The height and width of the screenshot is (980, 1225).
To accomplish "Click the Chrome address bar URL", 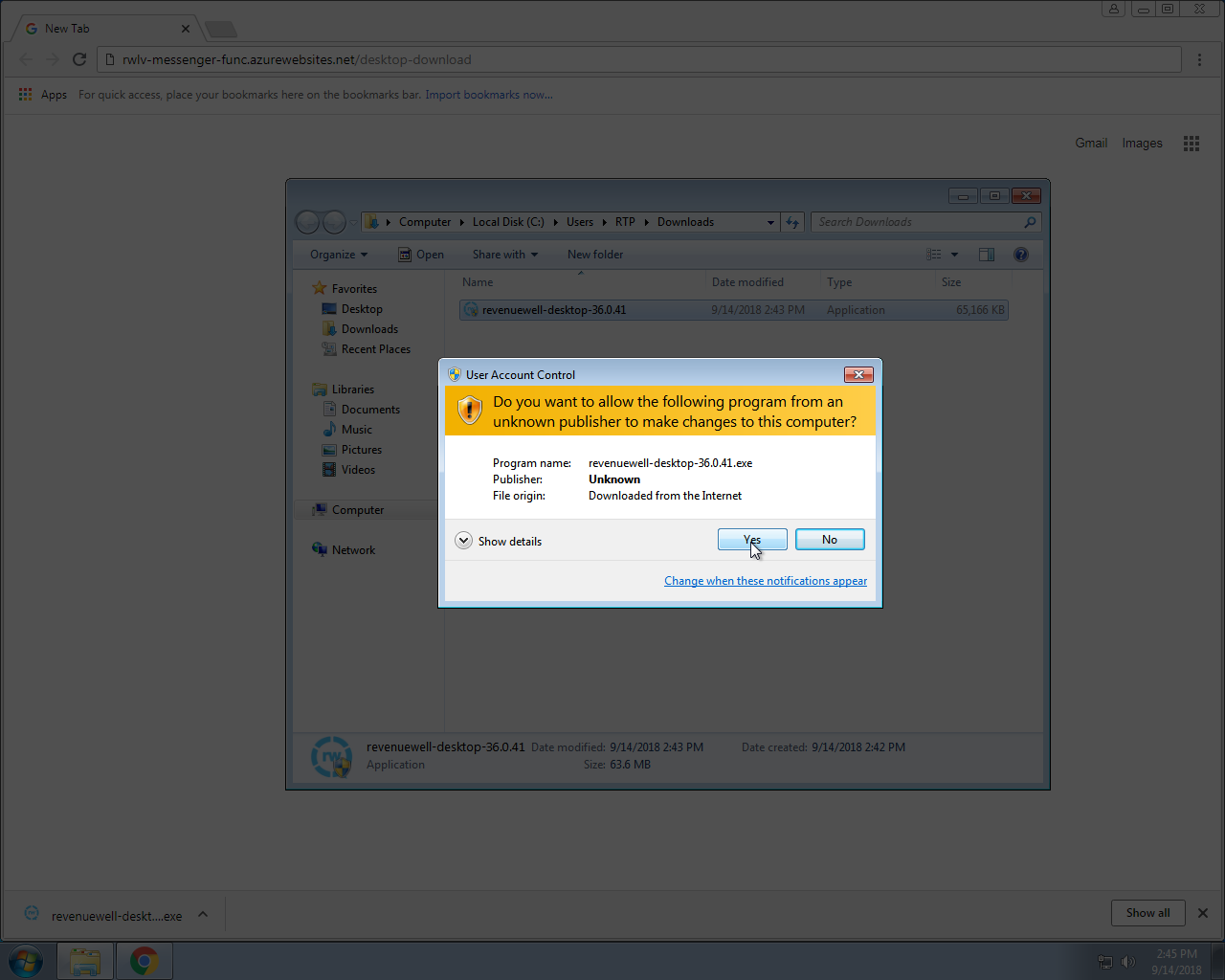I will coord(297,59).
